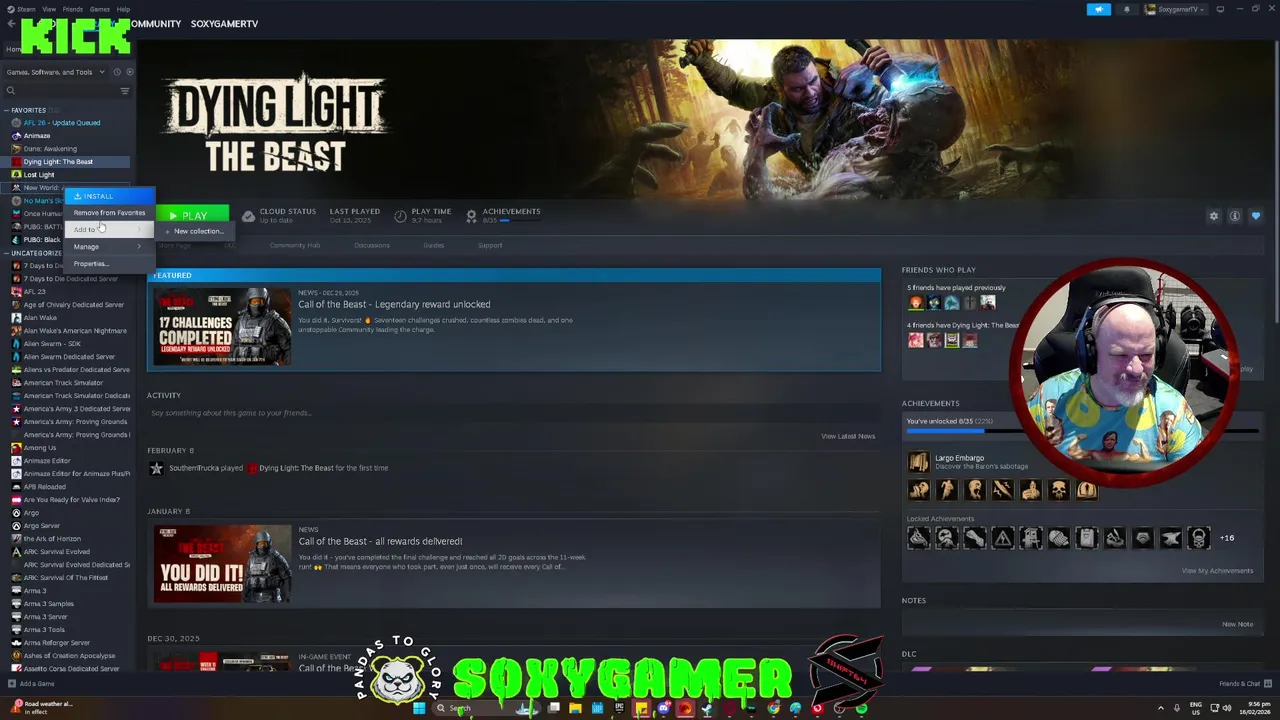
Task: Open Discord icon on taskbar
Action: point(663,708)
